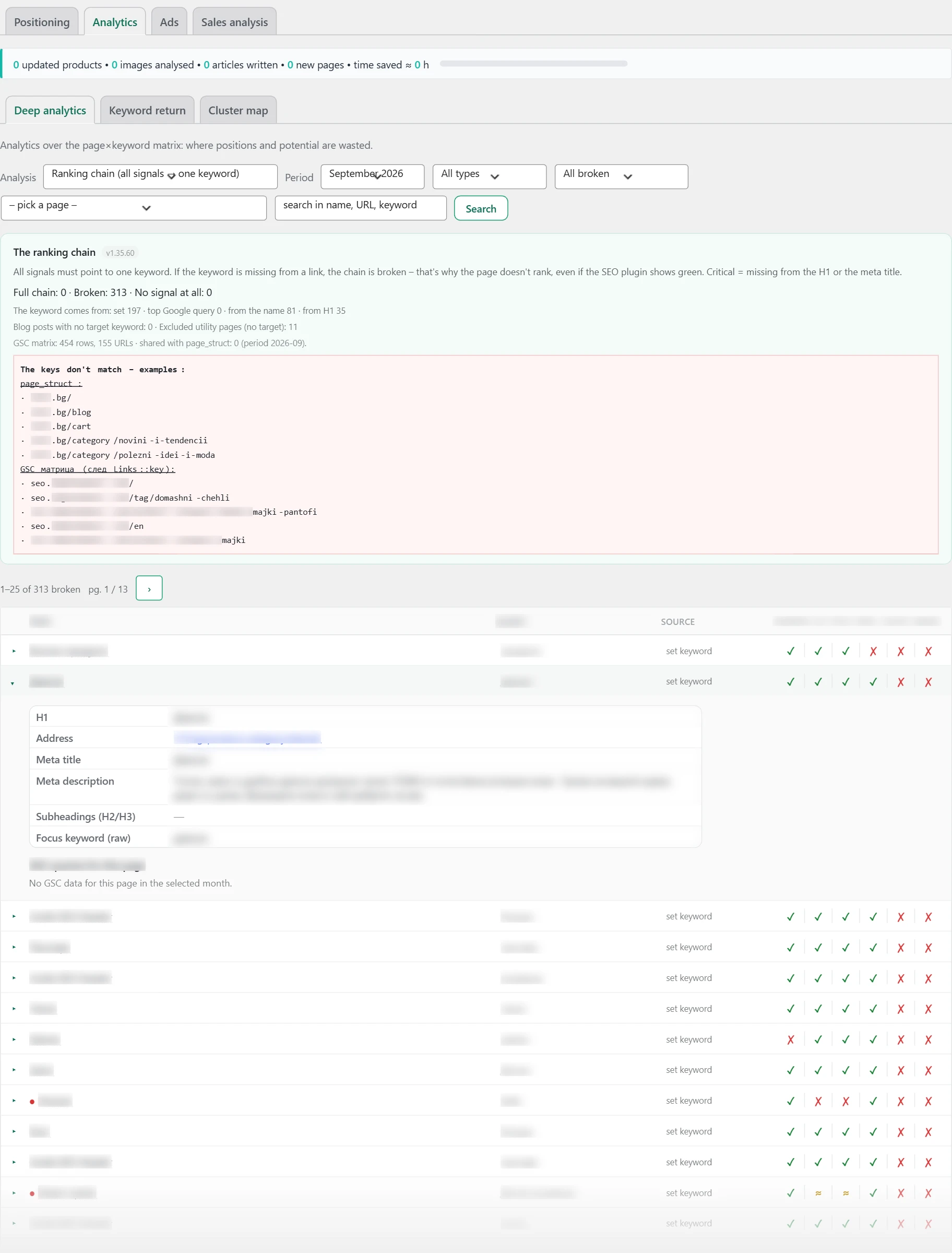The height and width of the screenshot is (1253, 952).
Task: Switch to Keyword return subtab
Action: coord(147,110)
